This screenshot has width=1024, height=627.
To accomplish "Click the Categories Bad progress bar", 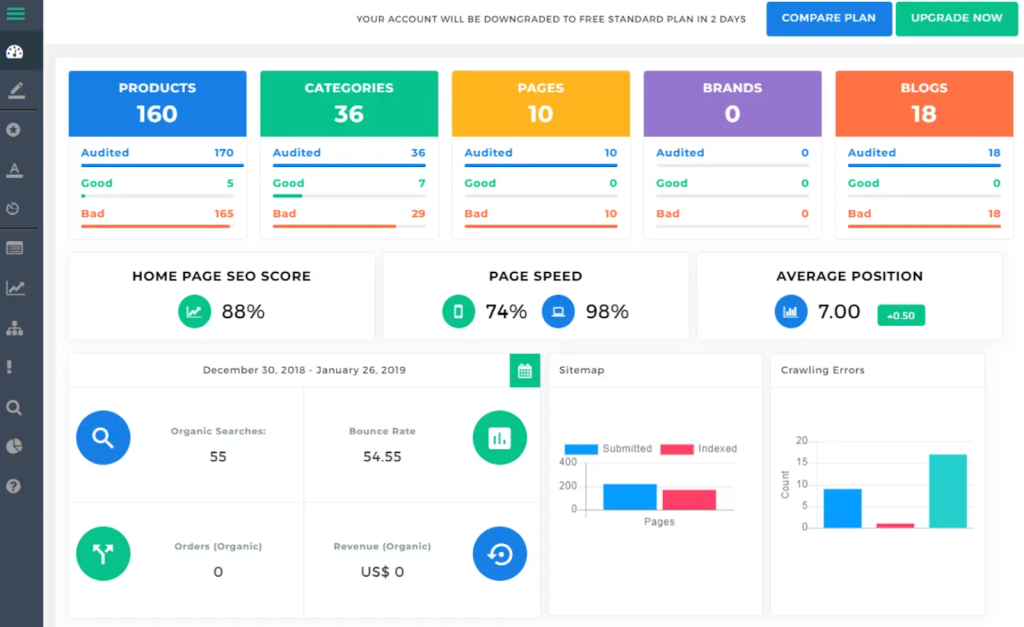I will (348, 226).
